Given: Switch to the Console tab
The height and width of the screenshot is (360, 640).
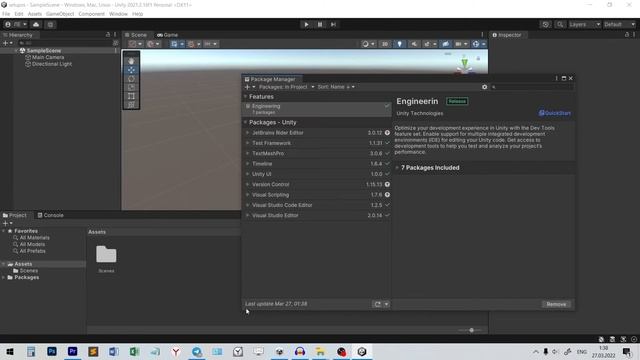Looking at the screenshot, I should coord(50,215).
